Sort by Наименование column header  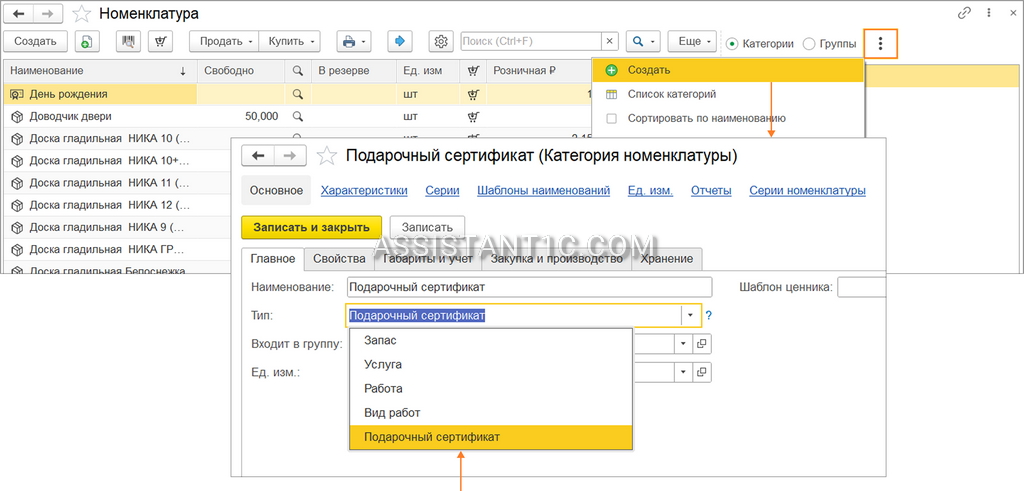click(x=100, y=71)
